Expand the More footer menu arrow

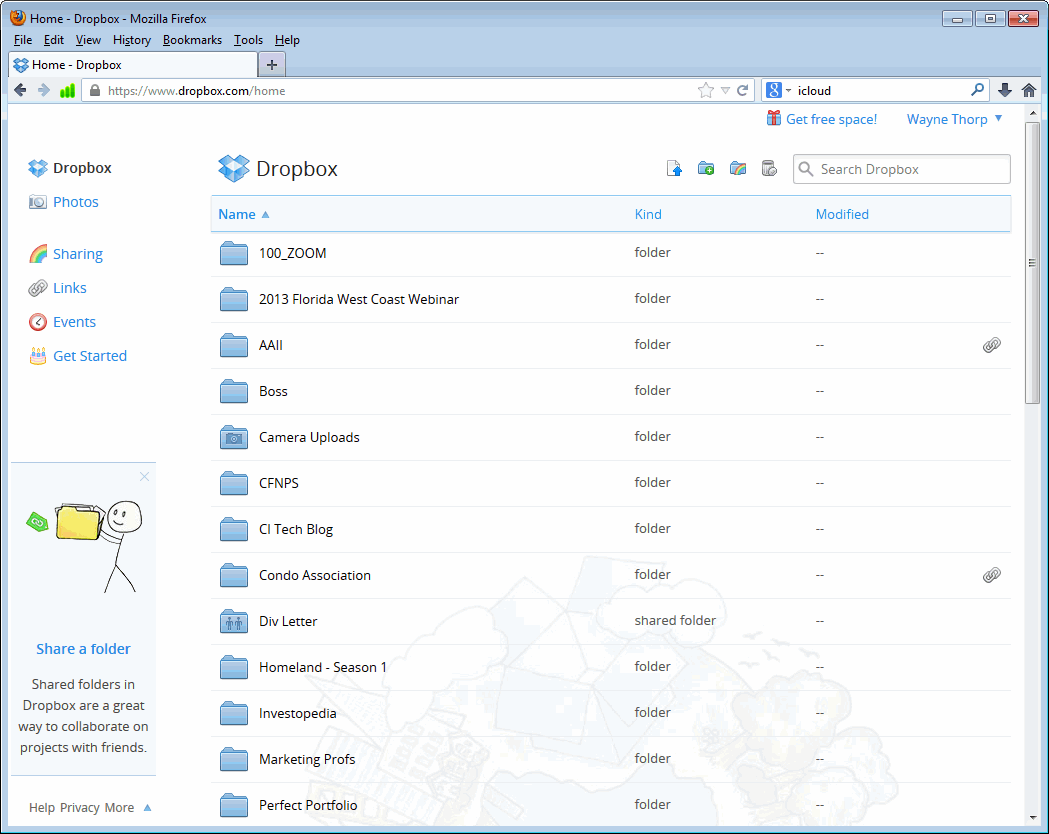click(147, 807)
